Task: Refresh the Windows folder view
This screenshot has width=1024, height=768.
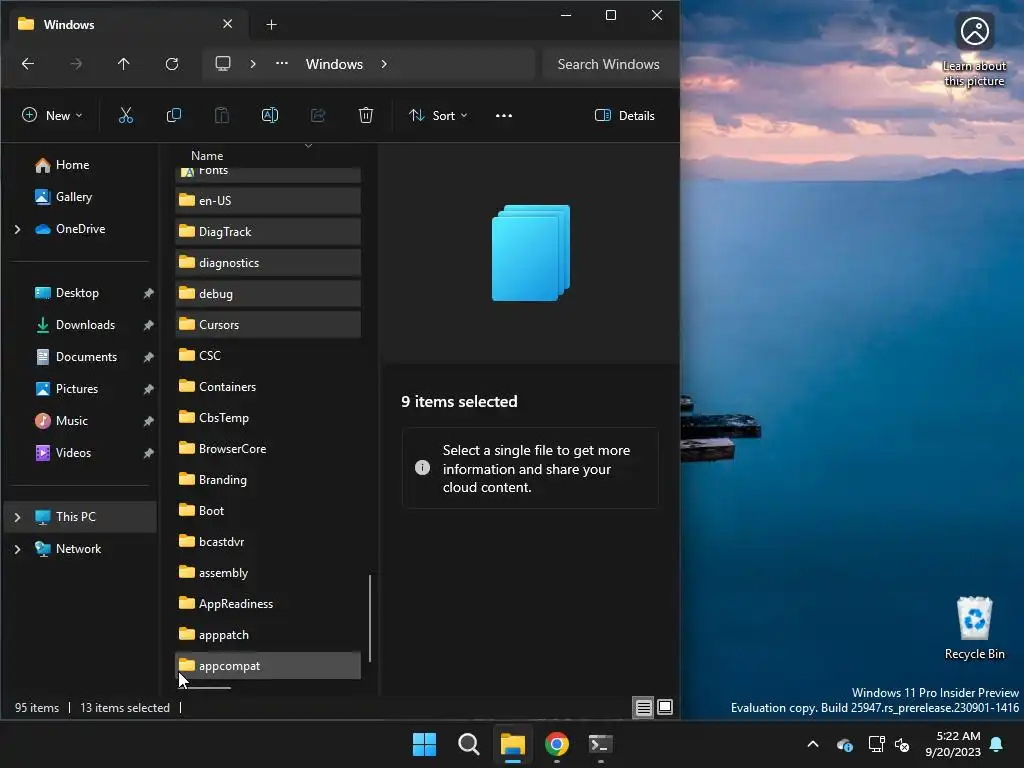Action: coord(172,64)
